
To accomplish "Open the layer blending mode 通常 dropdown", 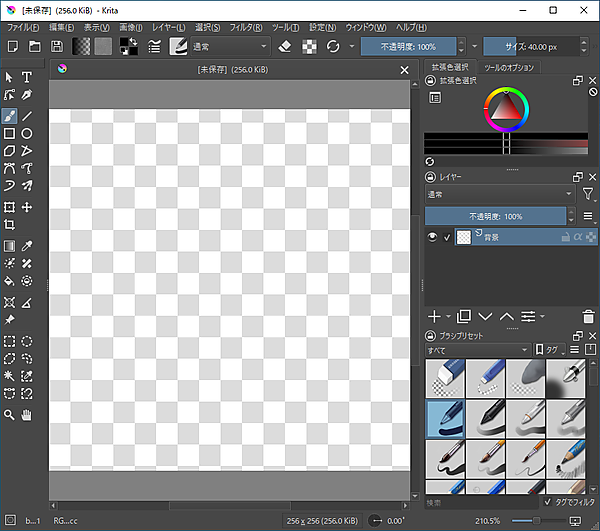I will pyautogui.click(x=500, y=194).
